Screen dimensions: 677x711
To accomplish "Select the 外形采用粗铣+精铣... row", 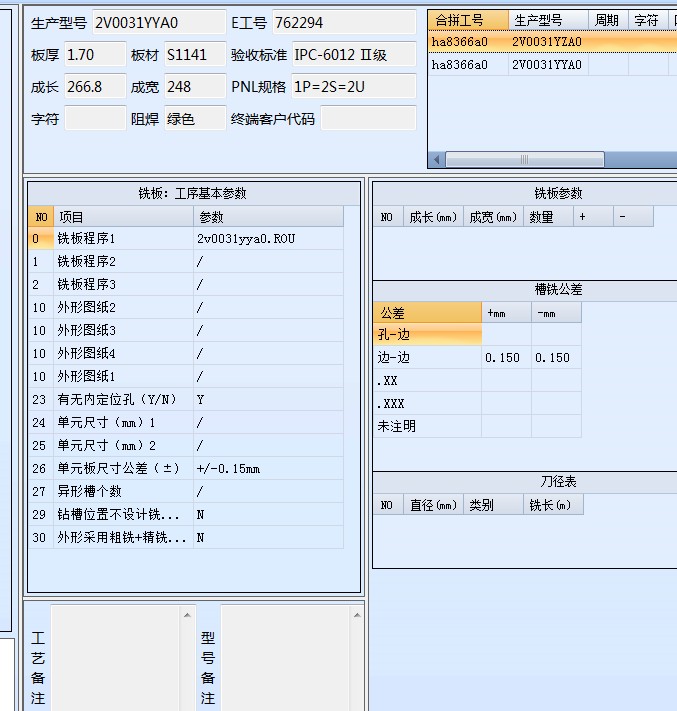I will [x=186, y=538].
